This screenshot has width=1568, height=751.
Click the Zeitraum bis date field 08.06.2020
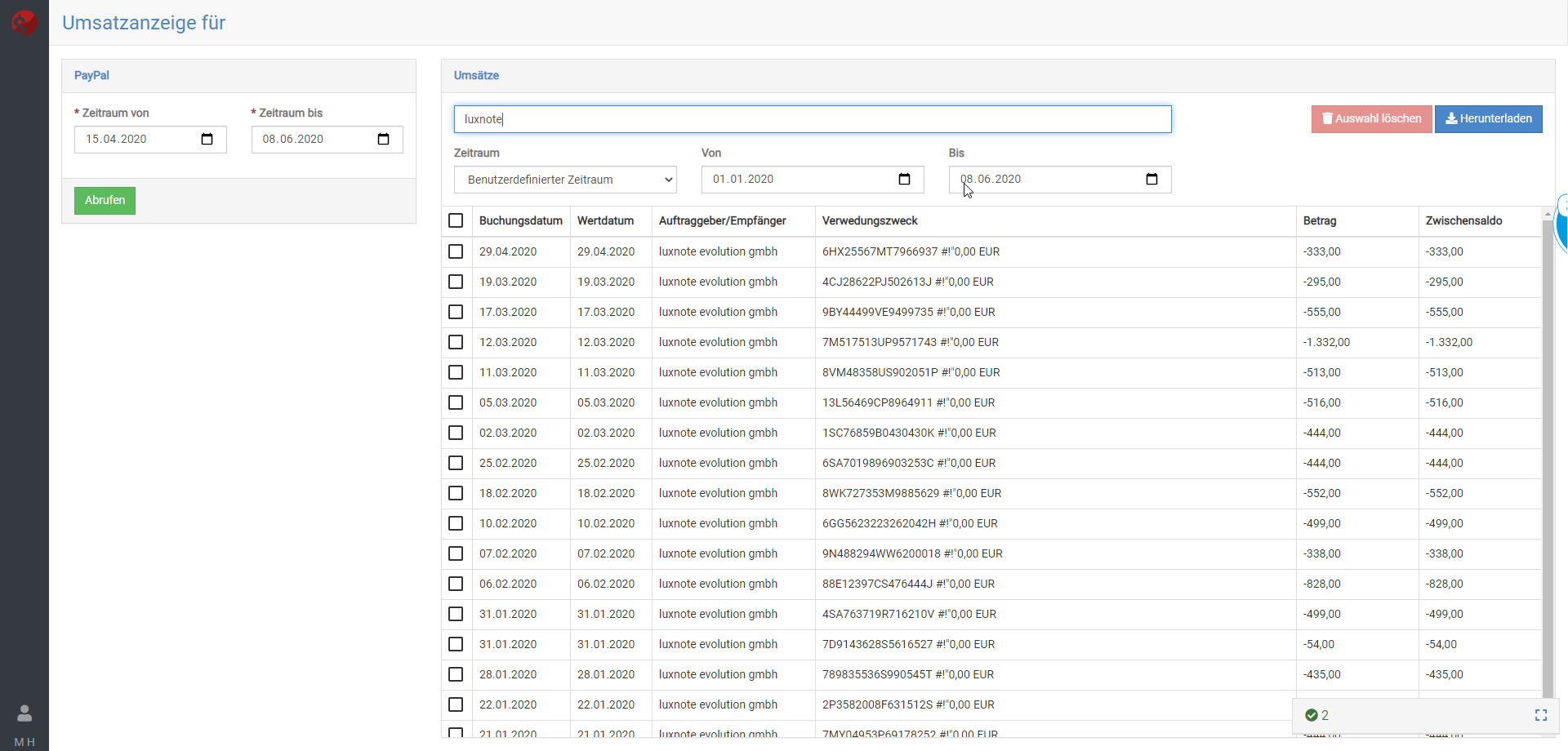coord(327,139)
